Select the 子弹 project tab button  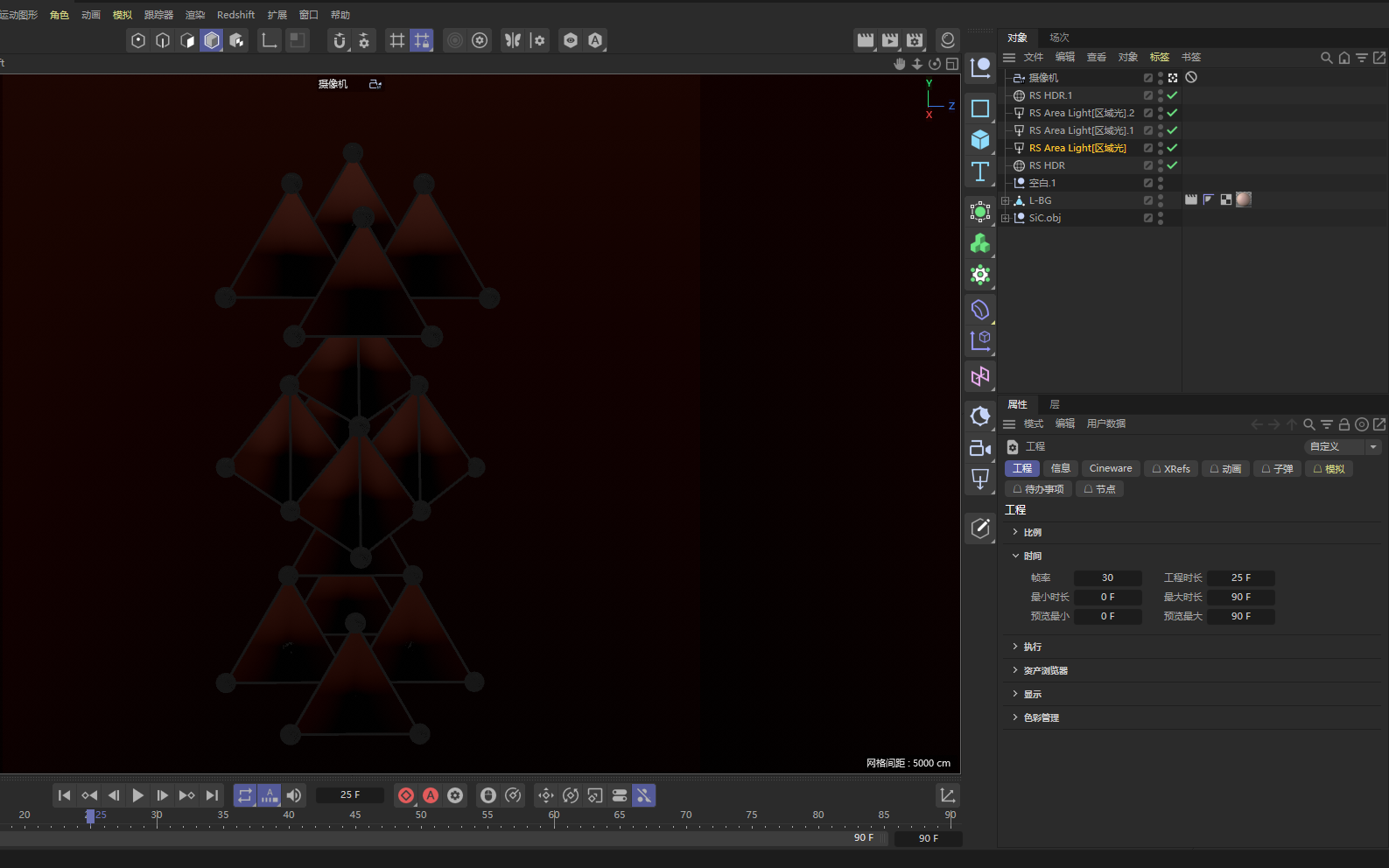1277,469
